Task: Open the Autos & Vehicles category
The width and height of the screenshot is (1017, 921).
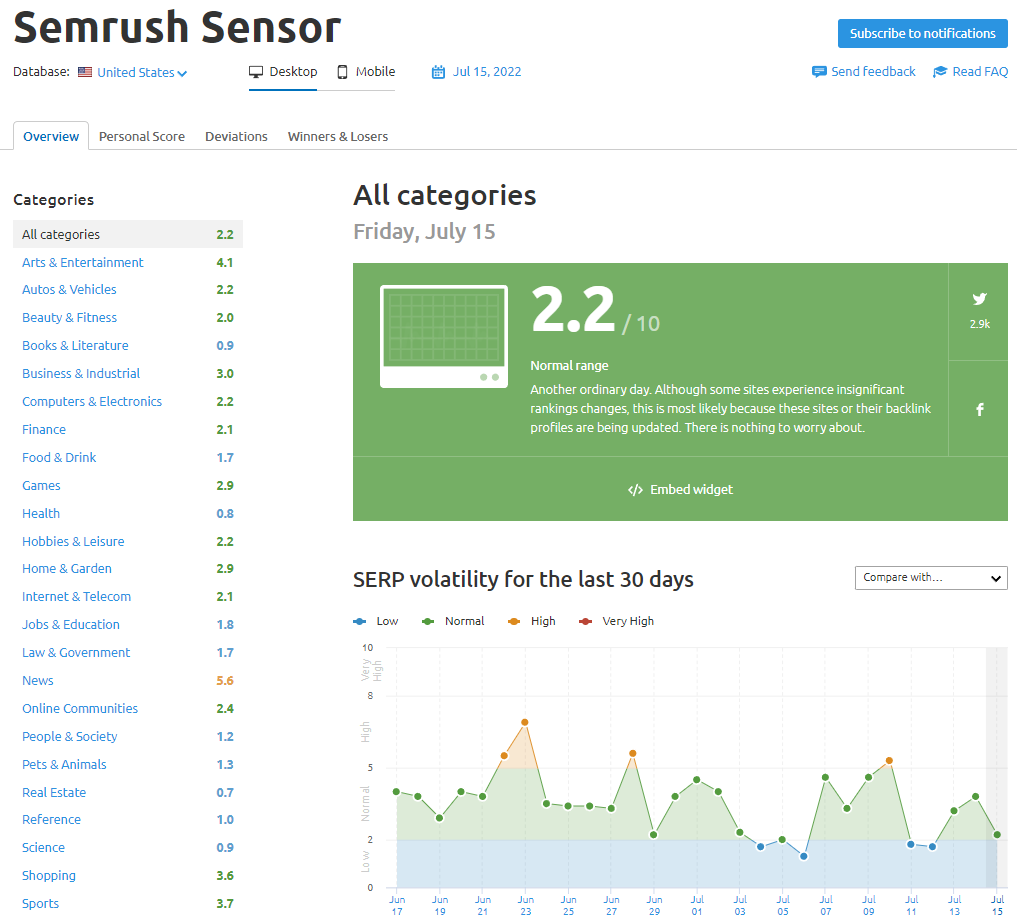Action: coord(69,290)
